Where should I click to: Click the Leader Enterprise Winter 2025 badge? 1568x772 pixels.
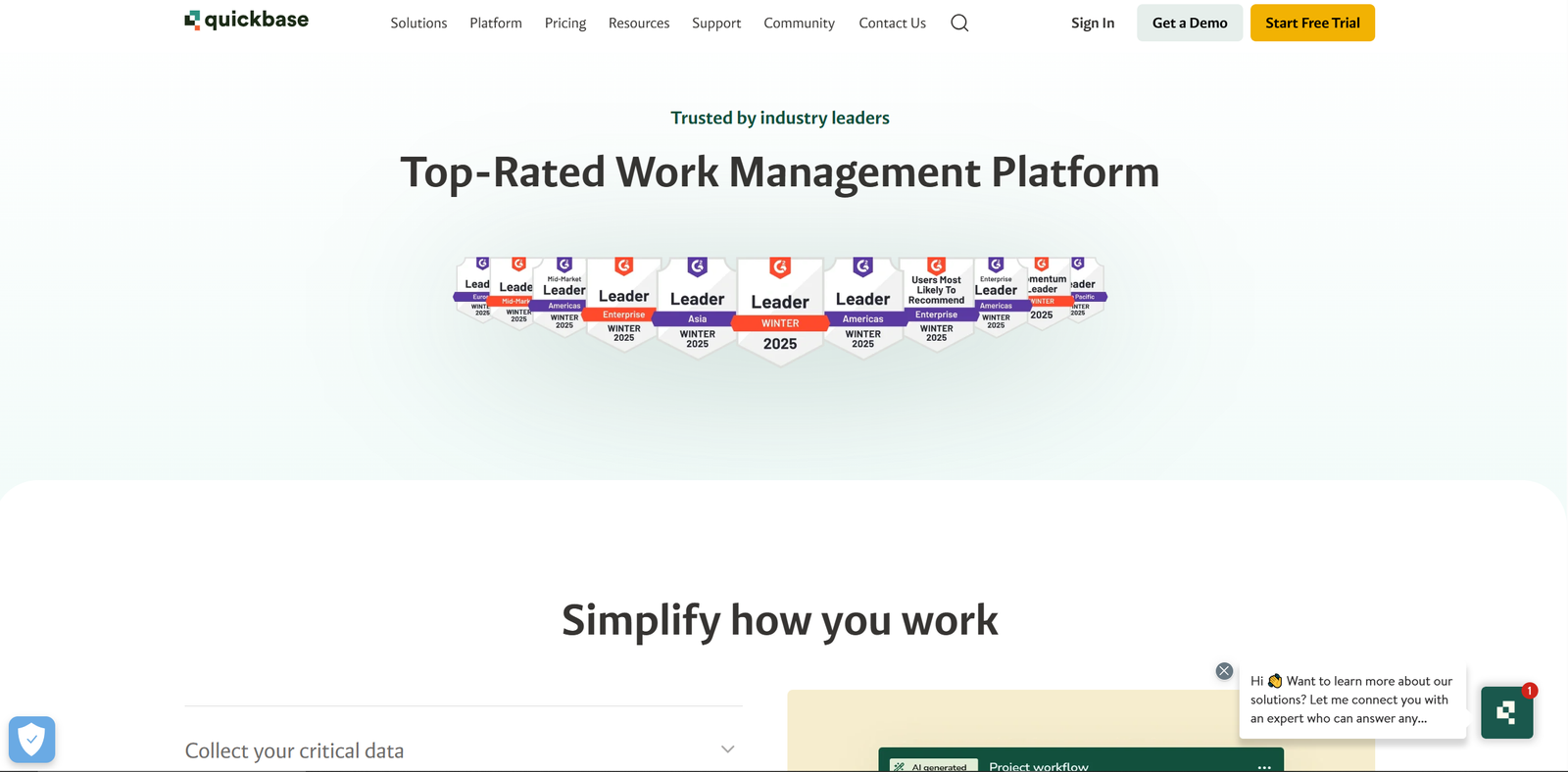[623, 304]
